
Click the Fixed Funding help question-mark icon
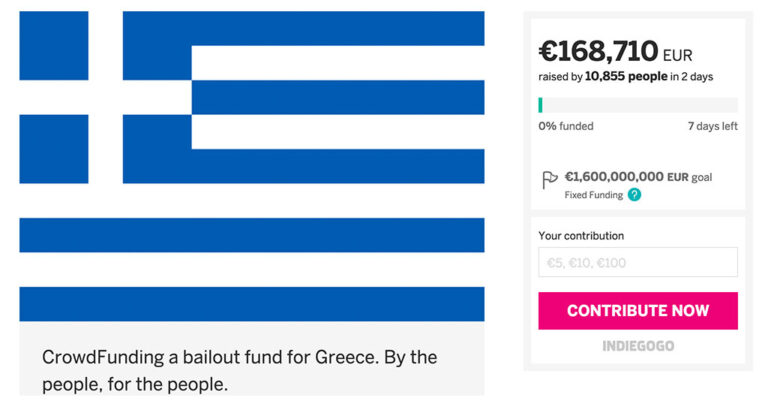coord(634,195)
